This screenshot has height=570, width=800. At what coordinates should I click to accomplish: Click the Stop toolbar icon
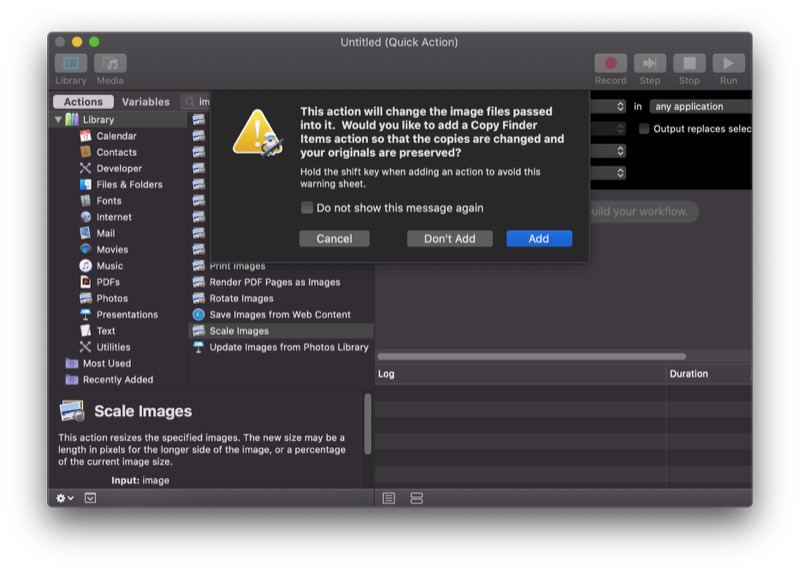[689, 63]
